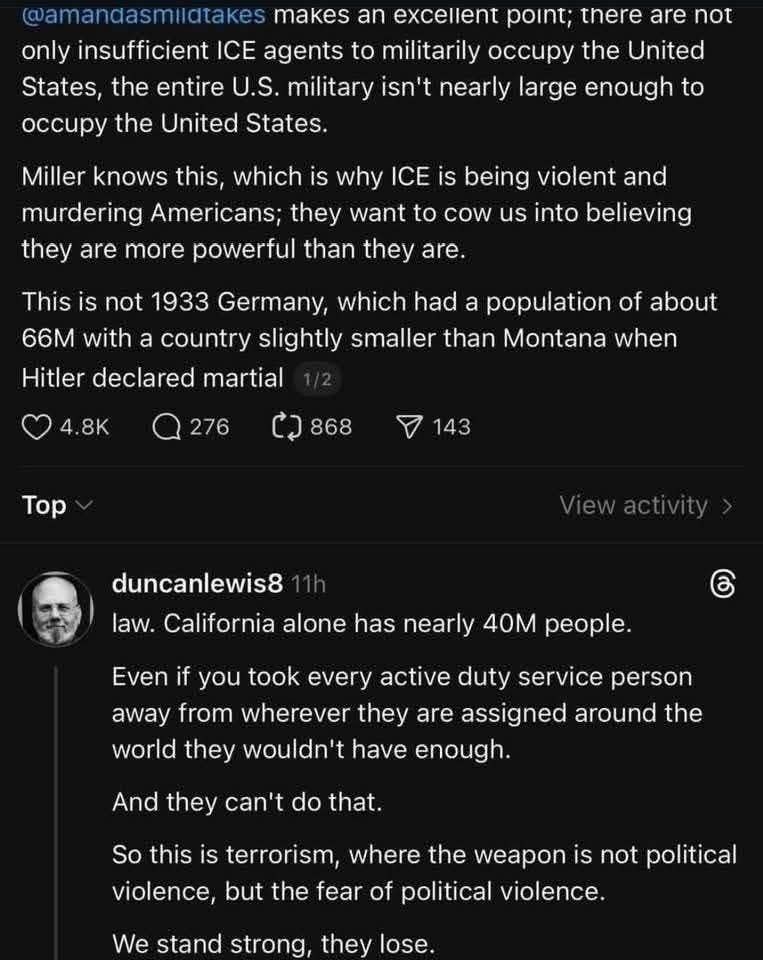
Task: Open the @amandasmildtakes mention
Action: point(143,14)
